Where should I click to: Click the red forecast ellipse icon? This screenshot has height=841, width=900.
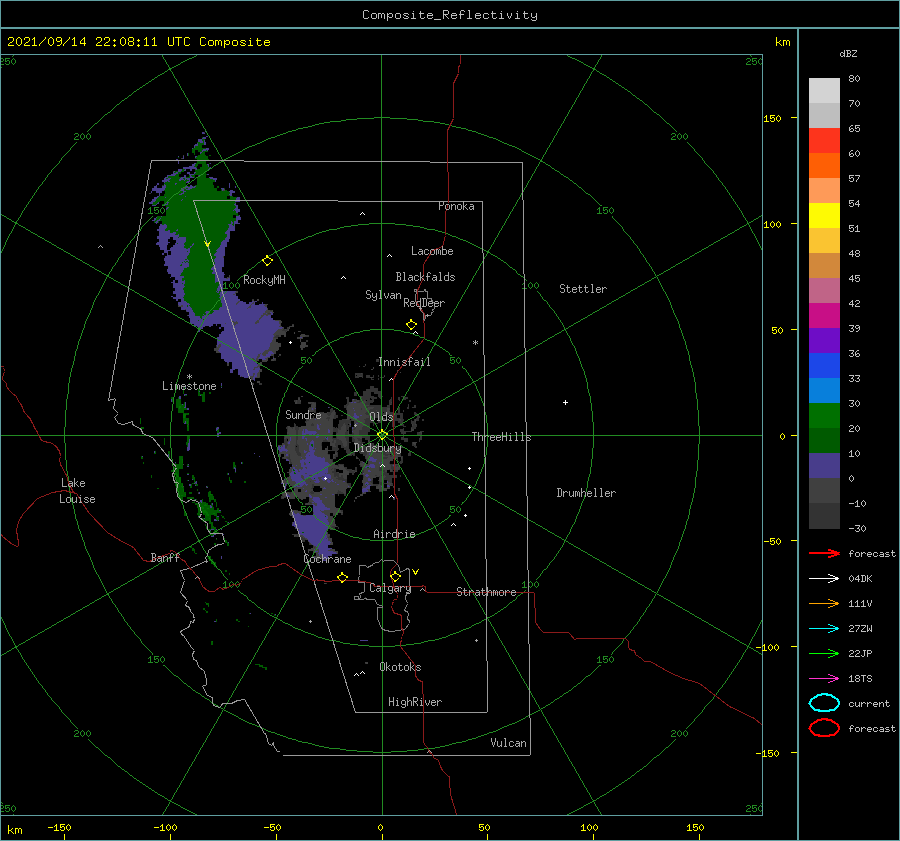click(x=824, y=728)
